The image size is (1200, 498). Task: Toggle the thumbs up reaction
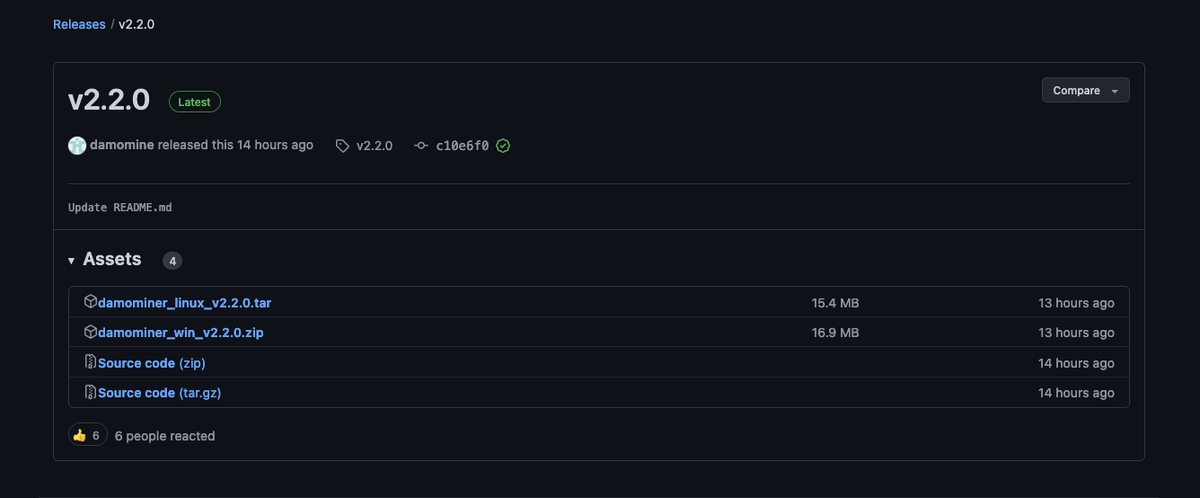(87, 436)
